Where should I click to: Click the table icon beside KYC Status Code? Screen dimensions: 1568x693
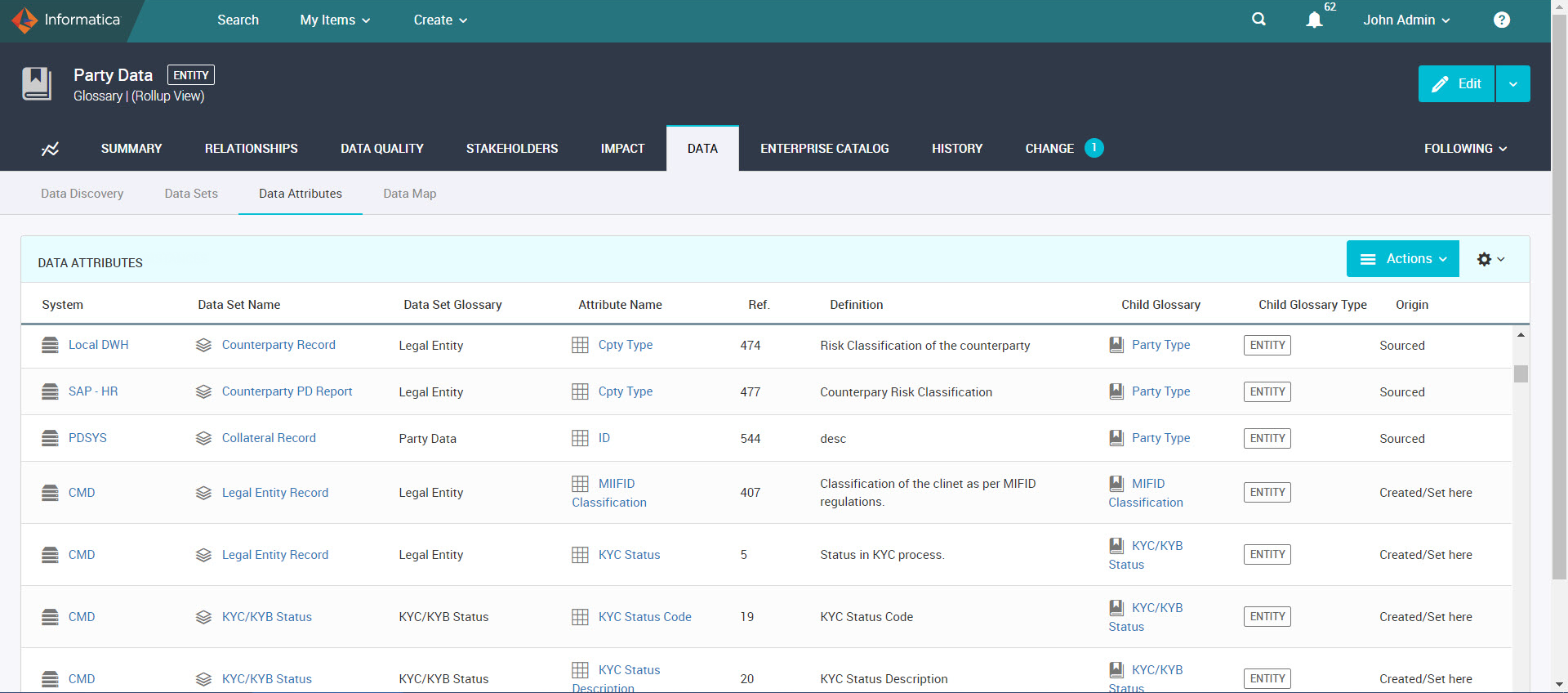pyautogui.click(x=580, y=617)
